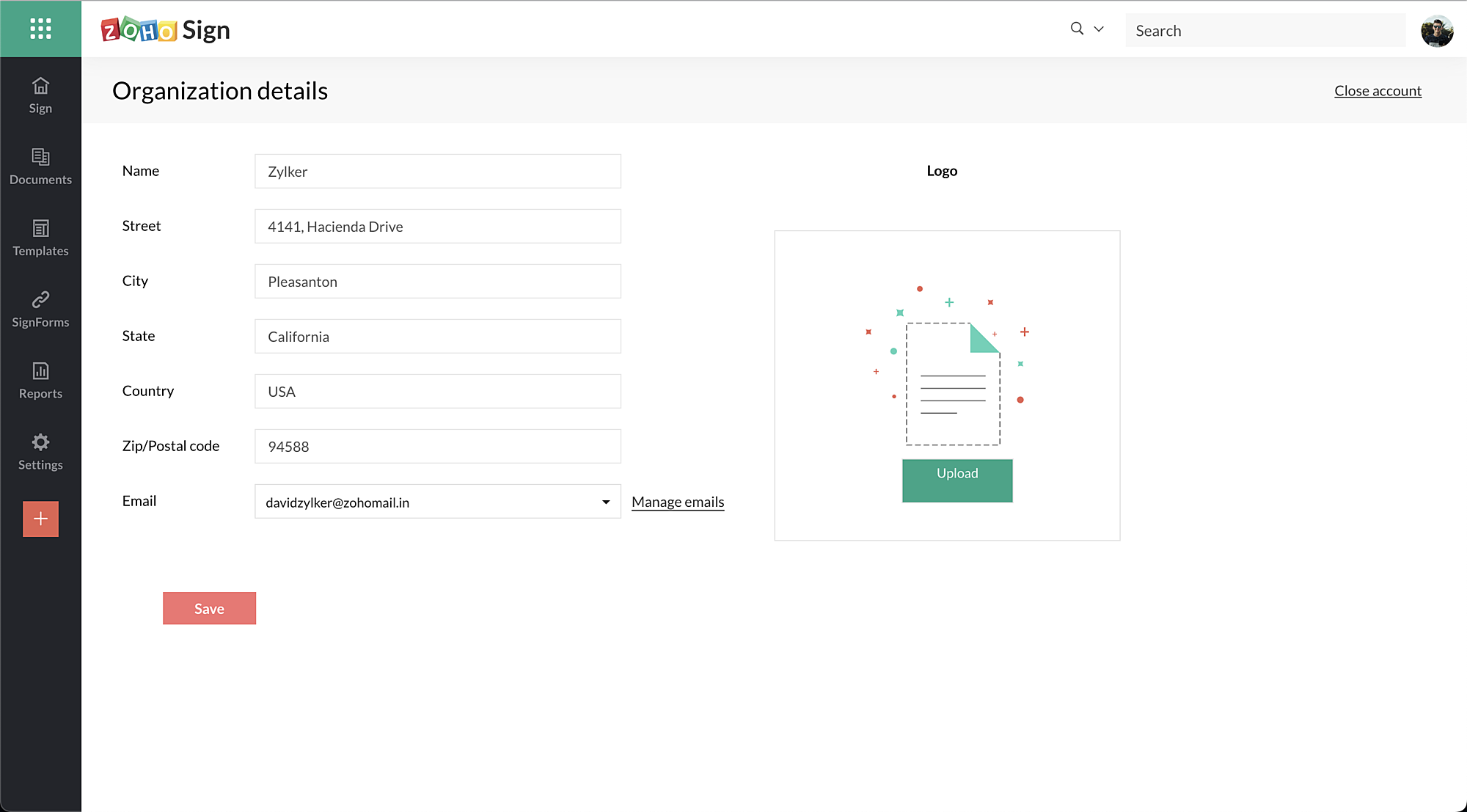
Task: Click the Upload logo button
Action: point(957,480)
